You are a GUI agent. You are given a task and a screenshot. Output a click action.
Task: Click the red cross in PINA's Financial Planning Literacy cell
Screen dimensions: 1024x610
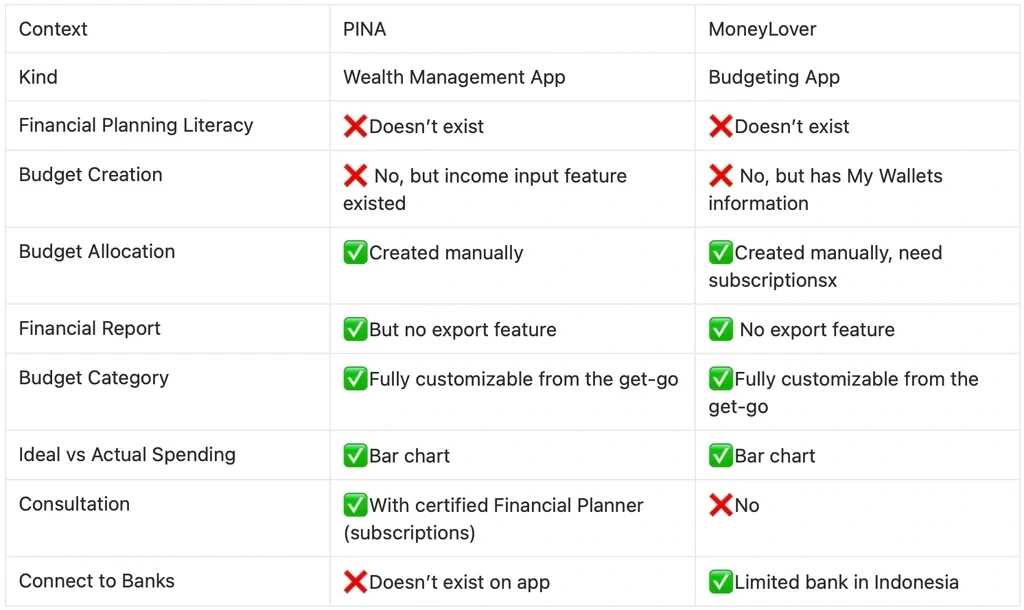[355, 127]
